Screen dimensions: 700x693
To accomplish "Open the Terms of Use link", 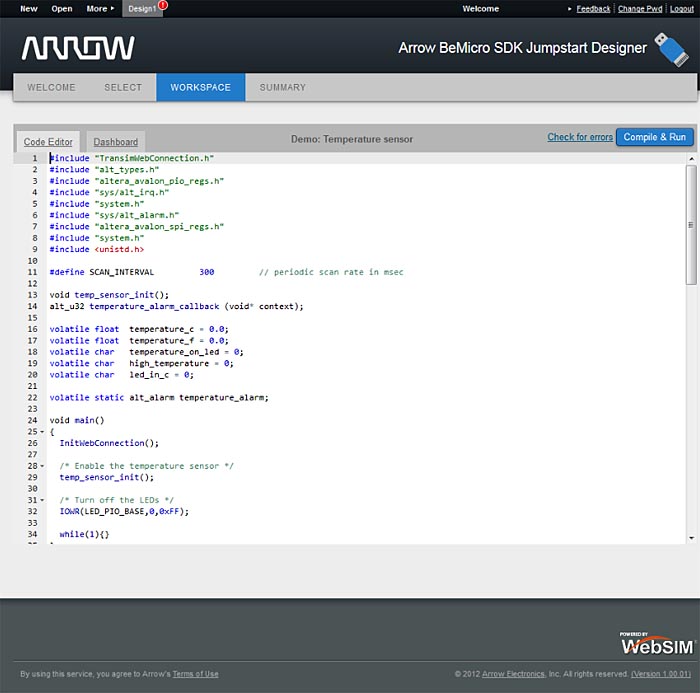I will tap(196, 674).
